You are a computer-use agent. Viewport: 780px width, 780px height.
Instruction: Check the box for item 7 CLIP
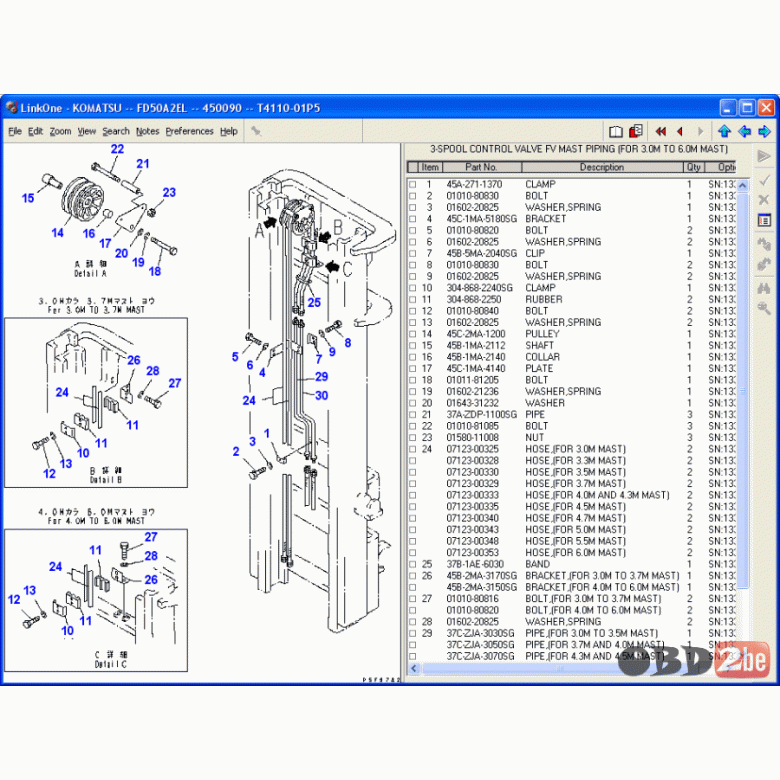click(413, 254)
